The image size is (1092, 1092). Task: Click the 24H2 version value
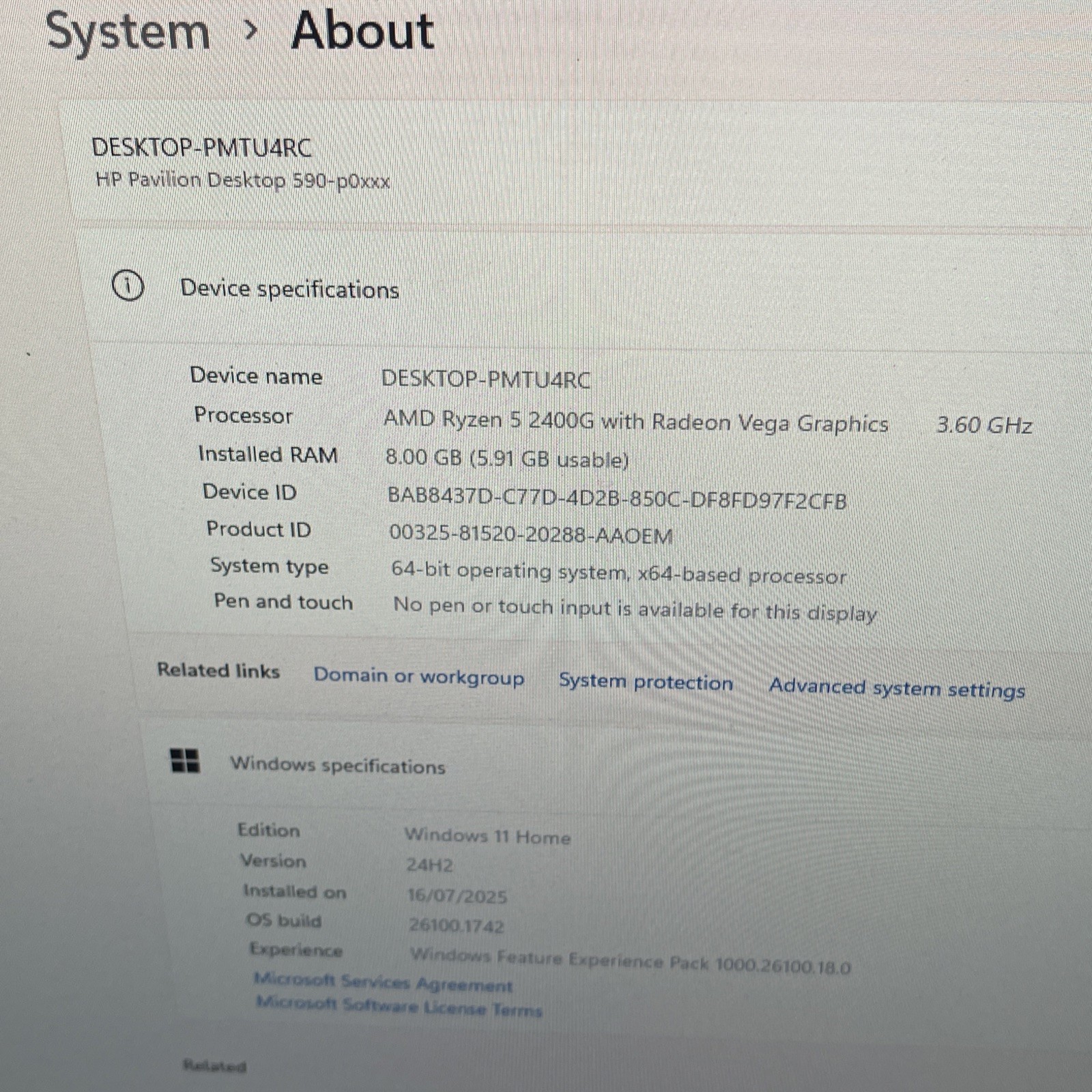(429, 865)
